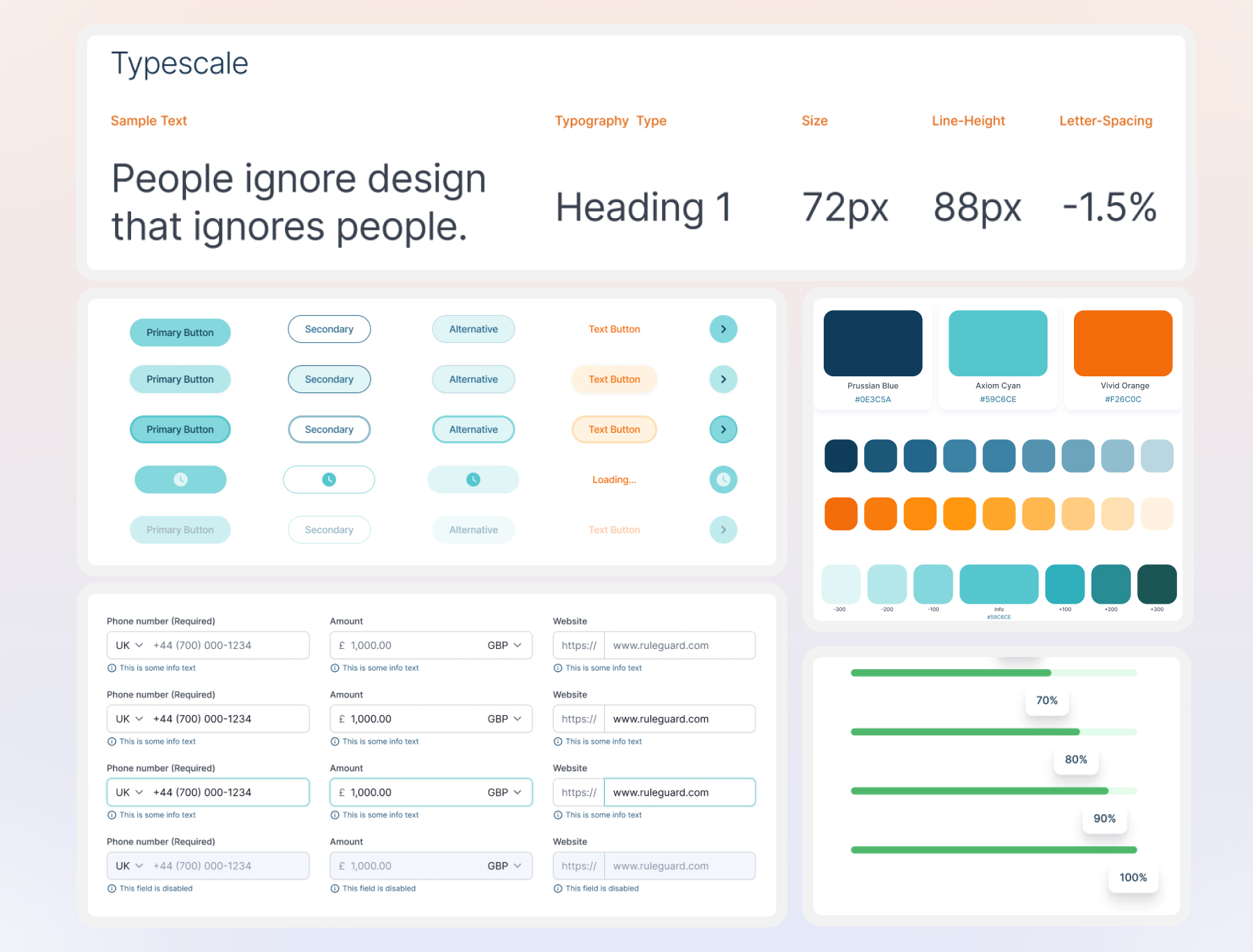Click the 80% progress tooltip label

1076,759
